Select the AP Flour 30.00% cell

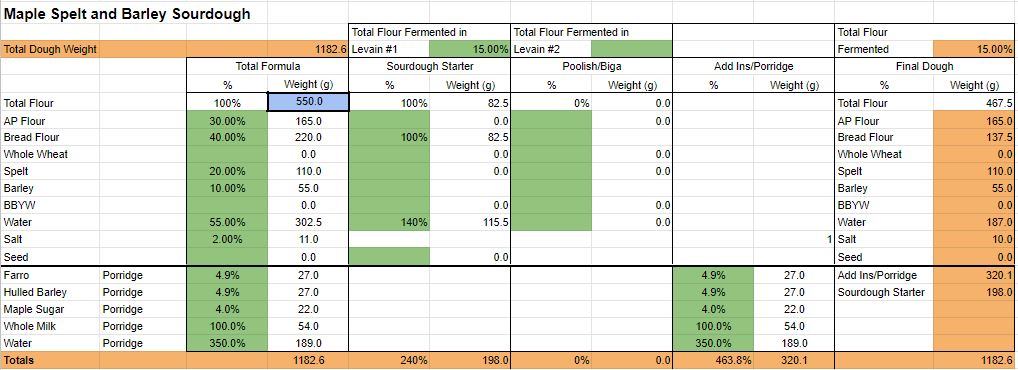(227, 121)
